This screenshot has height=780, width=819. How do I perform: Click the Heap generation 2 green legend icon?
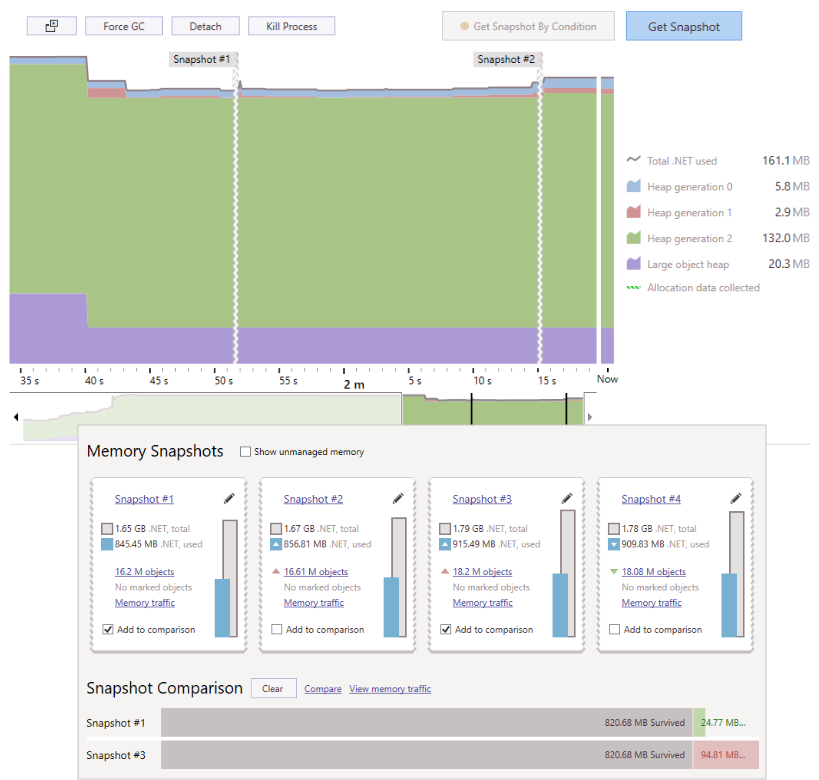[634, 238]
